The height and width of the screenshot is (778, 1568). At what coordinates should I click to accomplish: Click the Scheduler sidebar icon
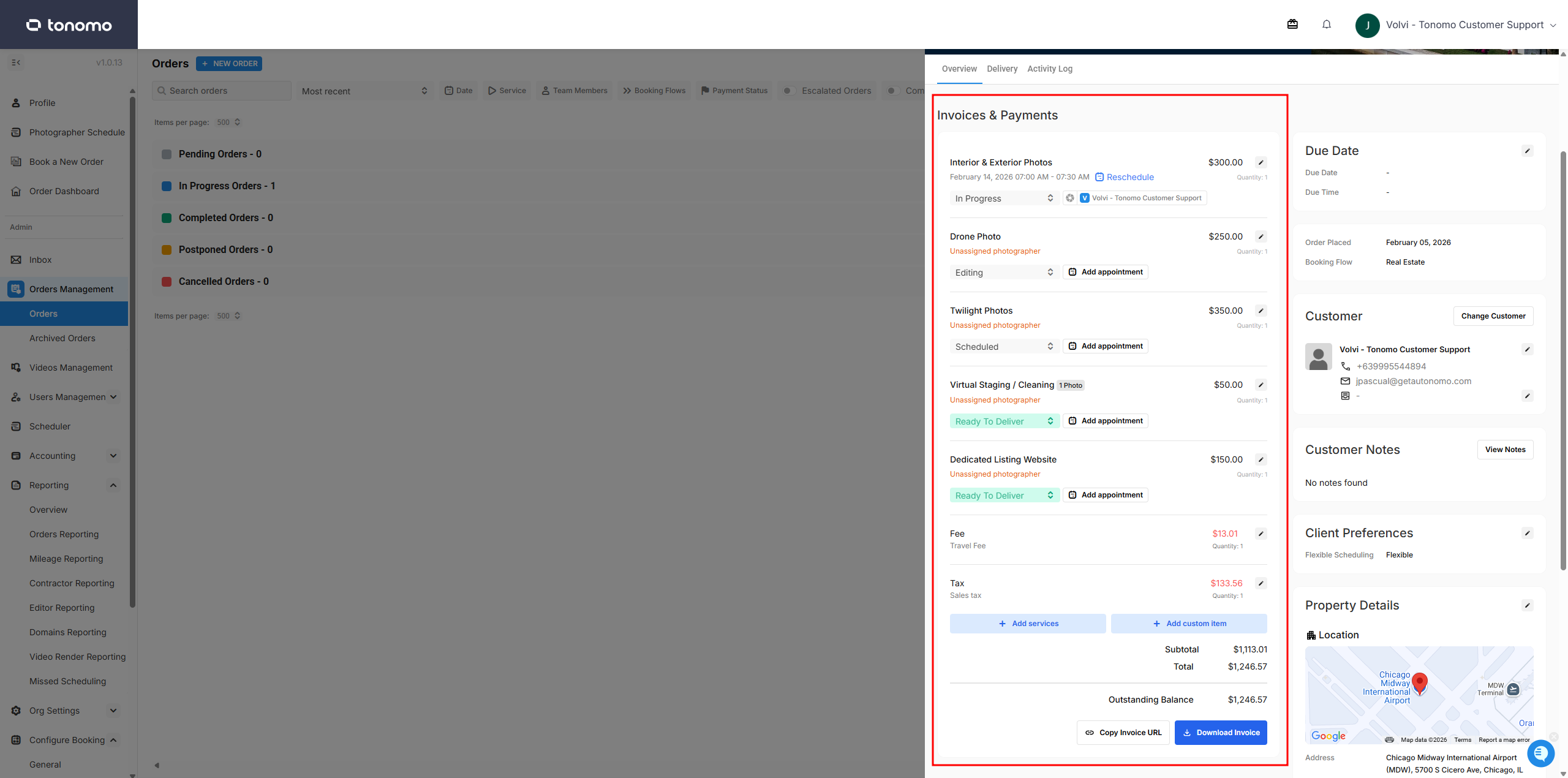point(16,426)
